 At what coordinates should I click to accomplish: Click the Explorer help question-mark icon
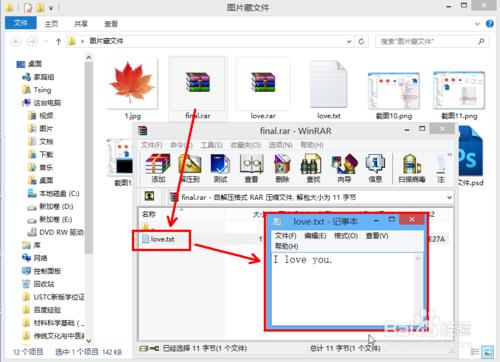490,24
